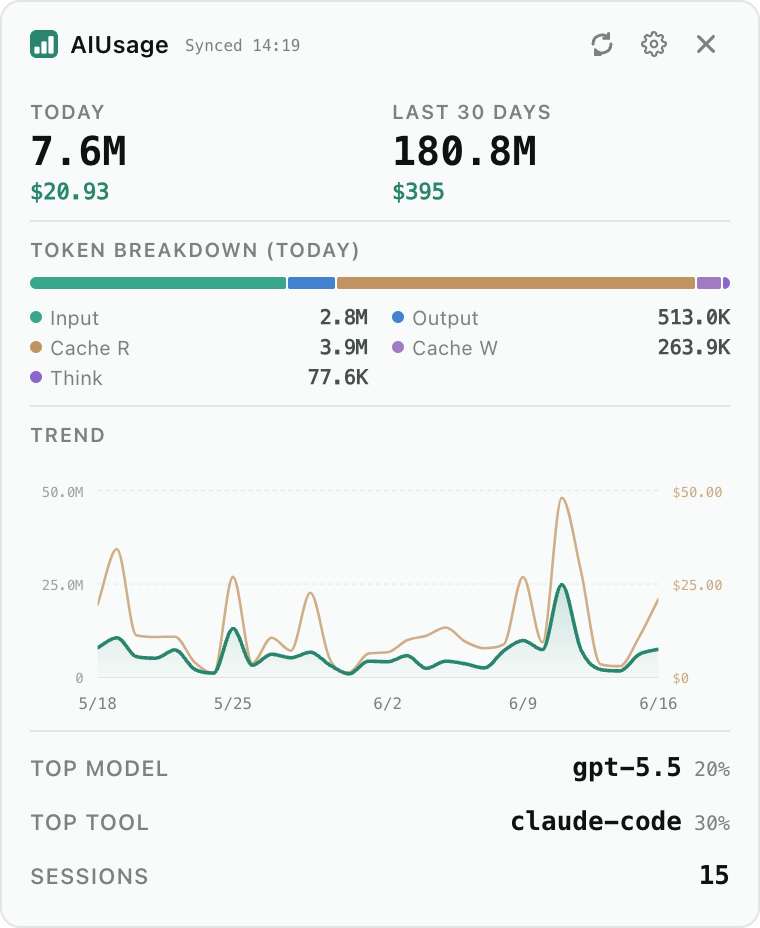Click the '25.0M' axis label

pos(63,585)
